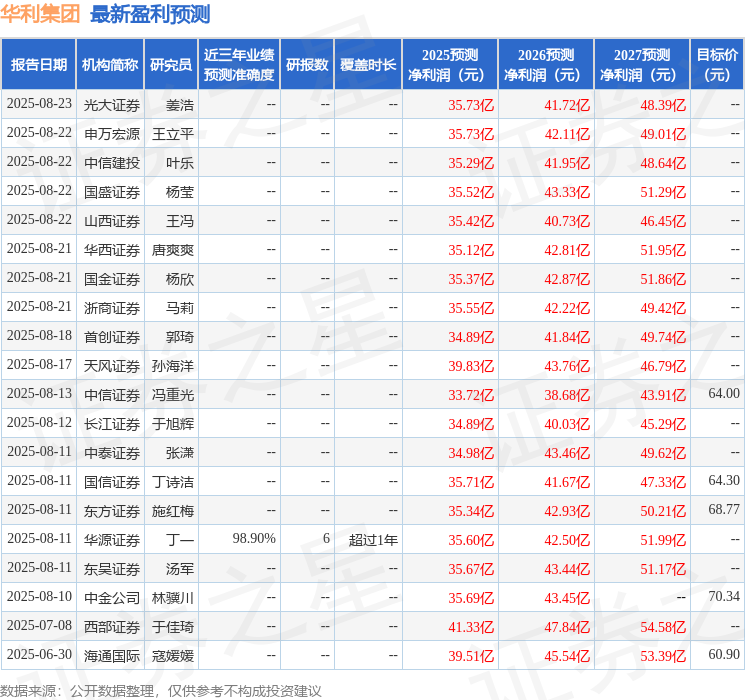The height and width of the screenshot is (700, 745).
Task: Select 西部证券 institution cell
Action: tap(112, 627)
